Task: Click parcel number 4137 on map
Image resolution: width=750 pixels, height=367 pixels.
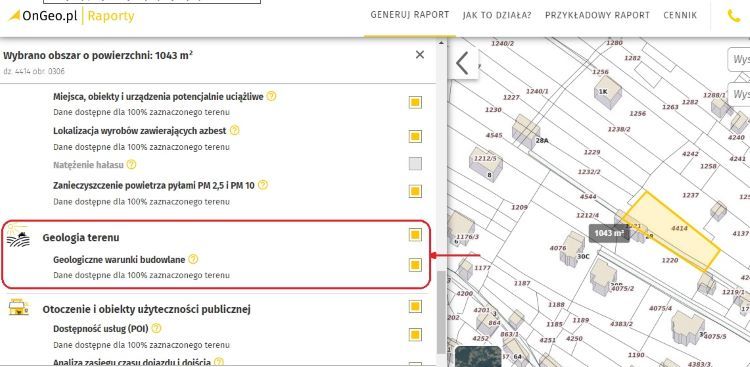Action: coord(740,234)
